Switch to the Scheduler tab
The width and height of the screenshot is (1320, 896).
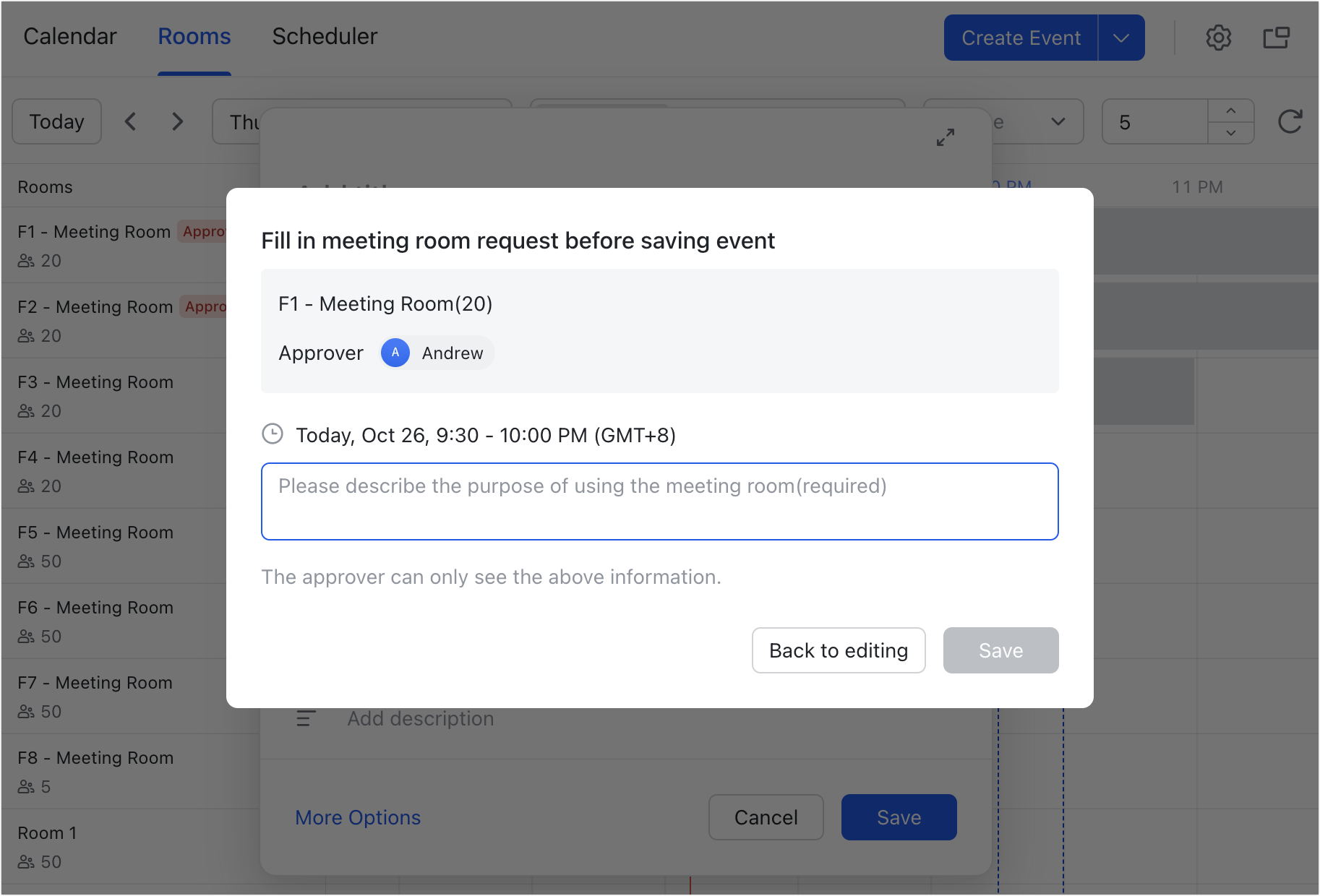(x=325, y=36)
